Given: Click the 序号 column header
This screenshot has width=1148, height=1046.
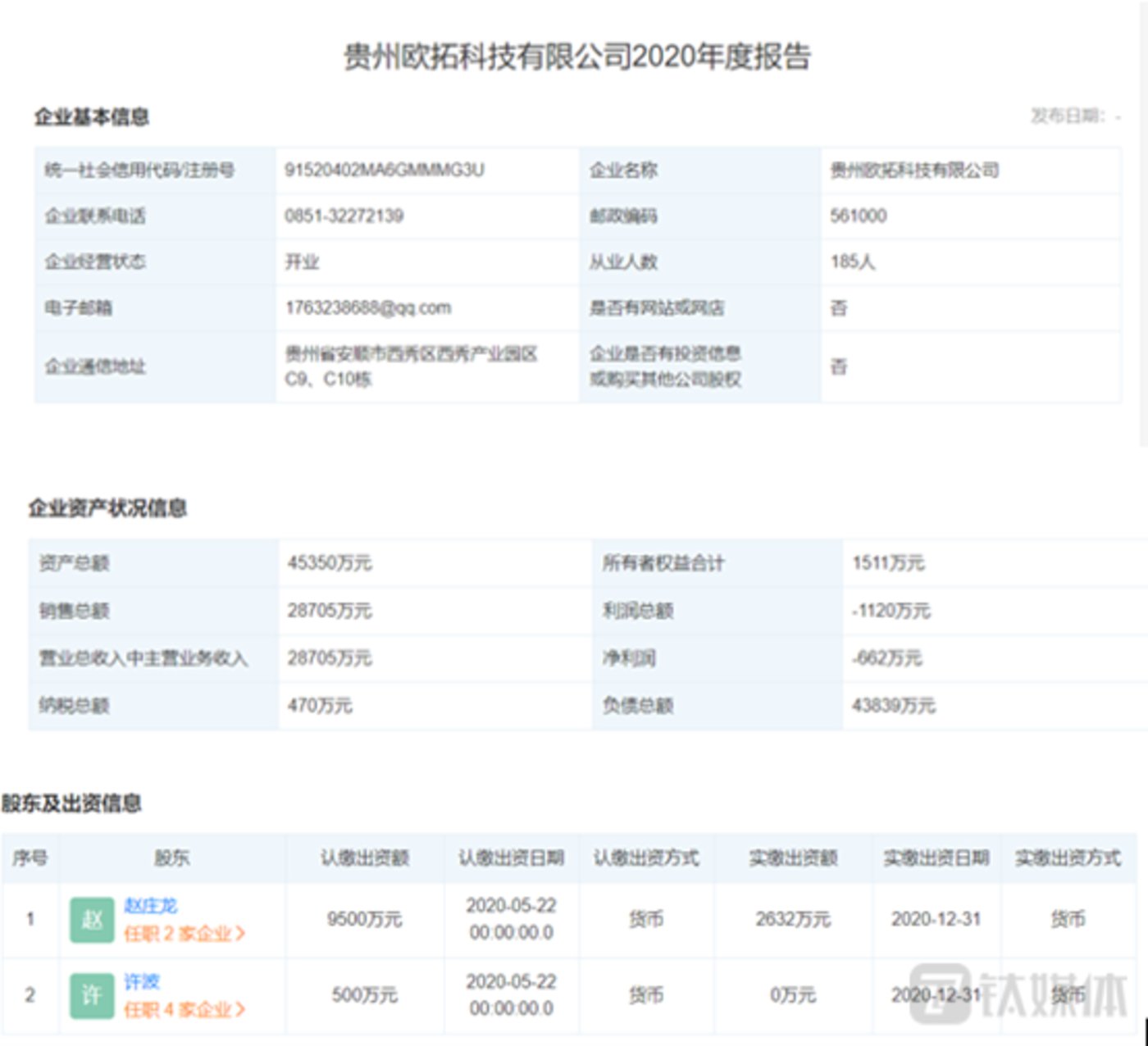Looking at the screenshot, I should [x=30, y=858].
